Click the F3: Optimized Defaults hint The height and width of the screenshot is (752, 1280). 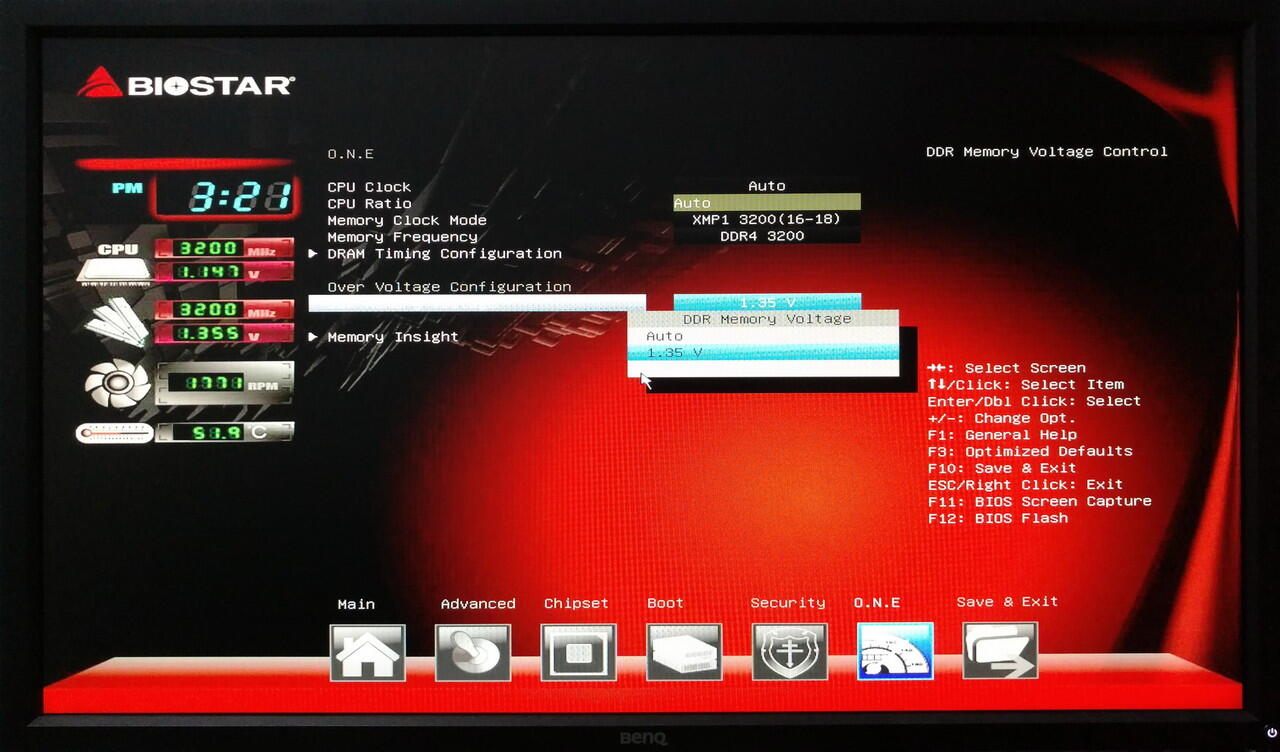[1030, 451]
